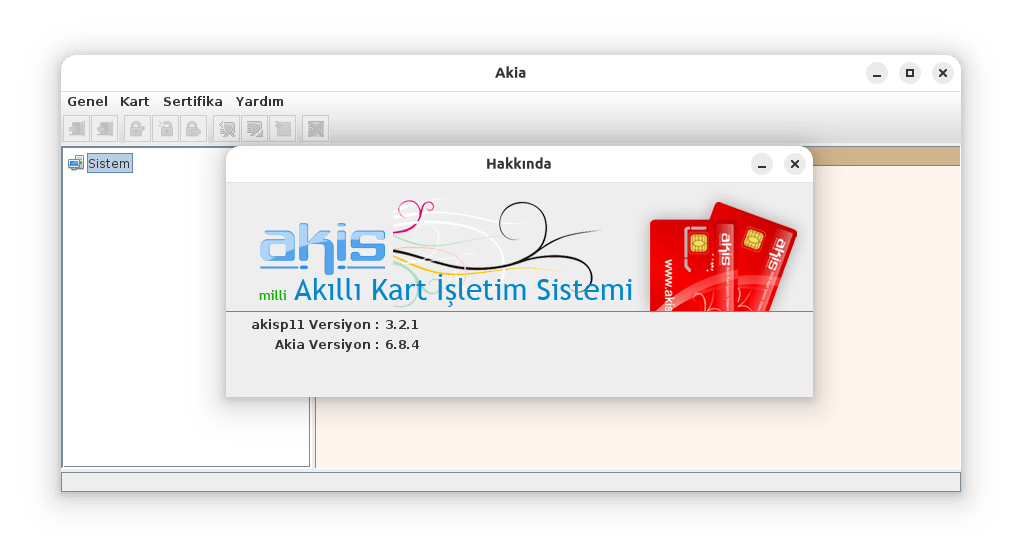Click the padlock-with-right-arrow toolbar icon
Viewport: 1022px width, 559px height.
coord(194,128)
